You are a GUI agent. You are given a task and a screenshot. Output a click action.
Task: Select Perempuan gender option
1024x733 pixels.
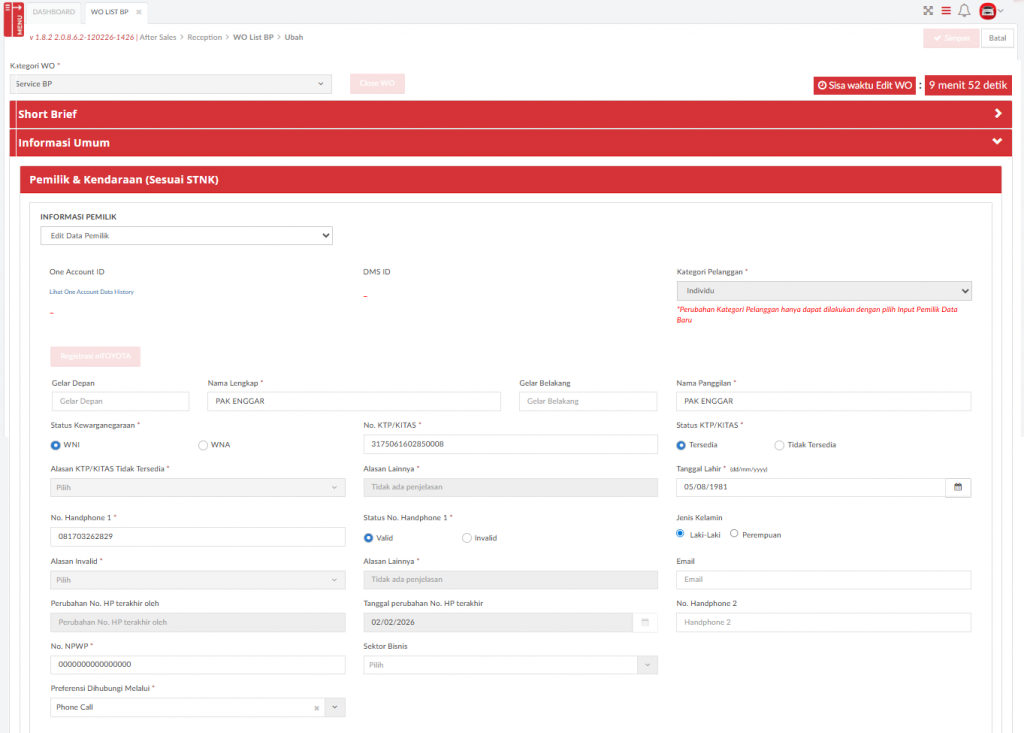click(x=735, y=534)
